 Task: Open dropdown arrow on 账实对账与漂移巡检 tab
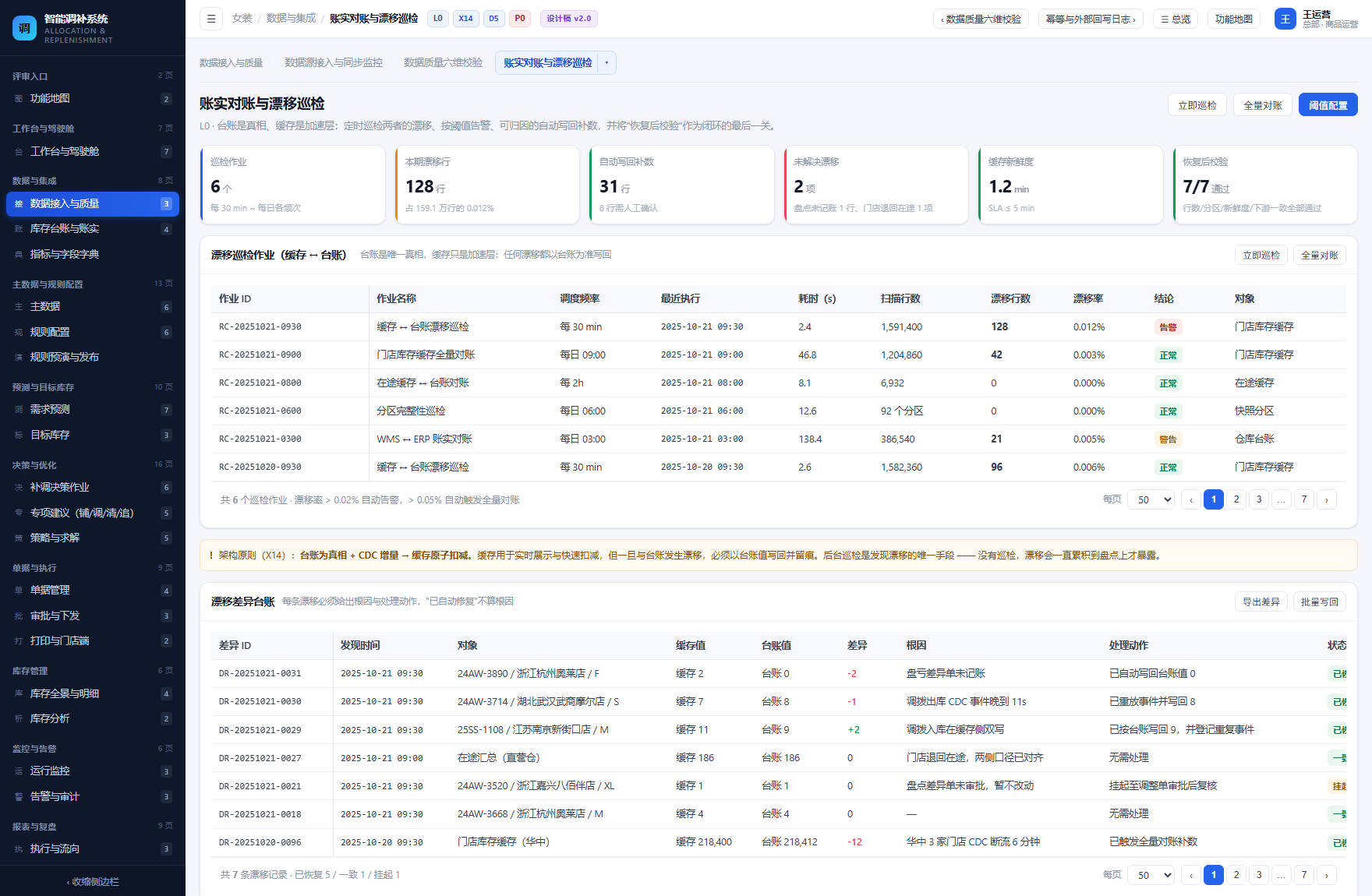606,63
